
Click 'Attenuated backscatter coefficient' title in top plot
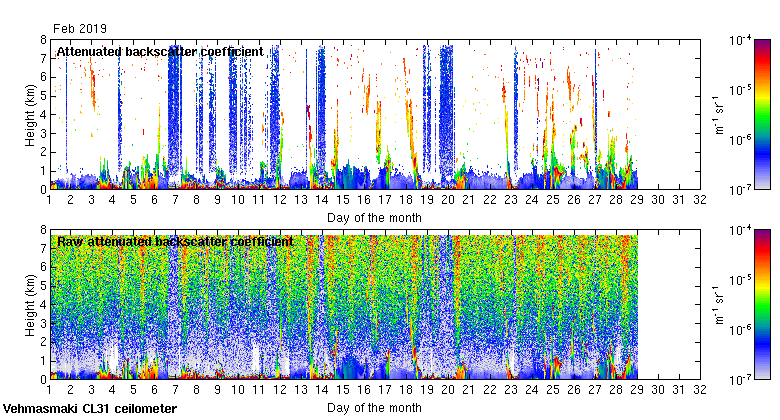(x=160, y=52)
